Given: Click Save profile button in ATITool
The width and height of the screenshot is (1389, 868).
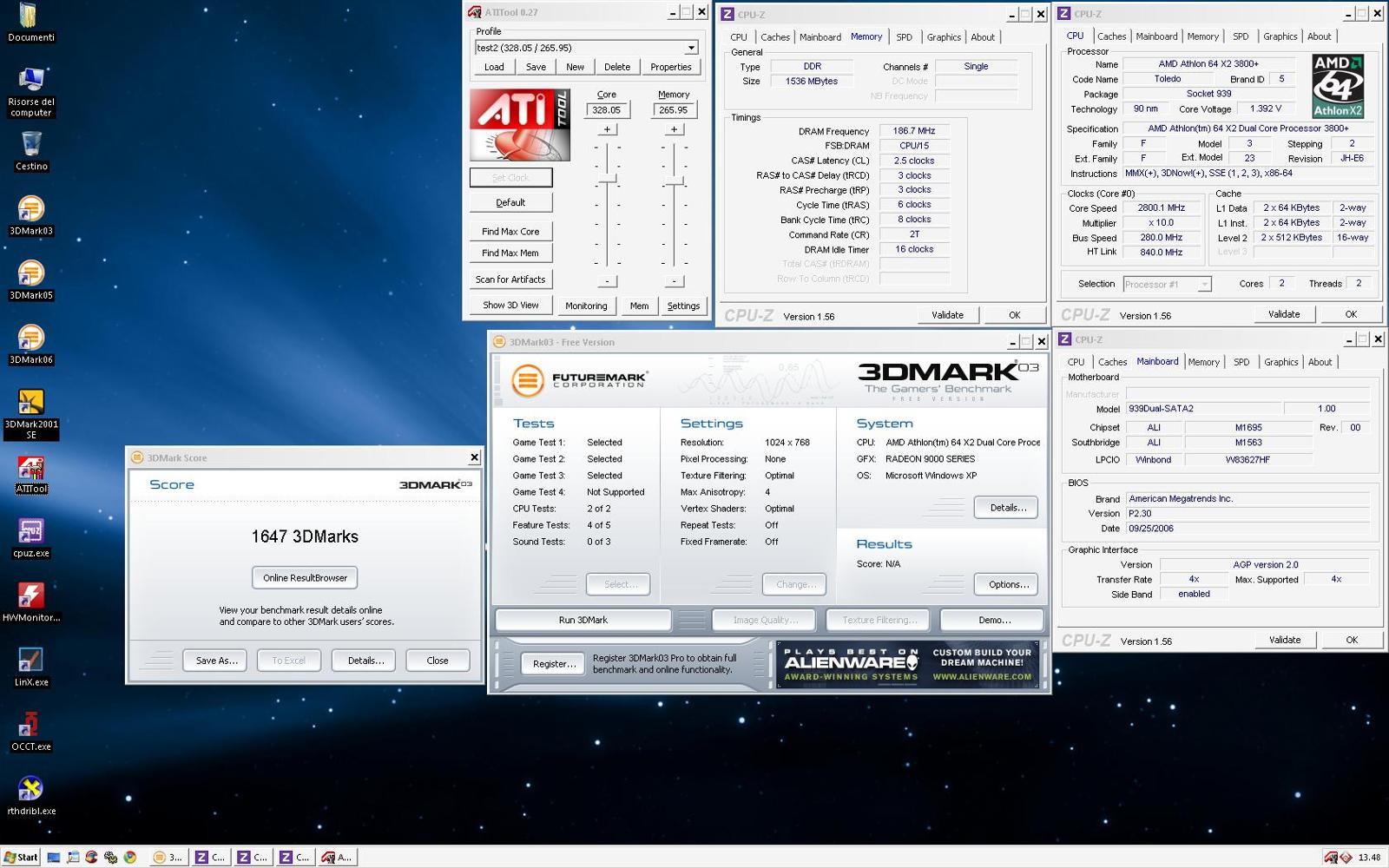Looking at the screenshot, I should [536, 67].
